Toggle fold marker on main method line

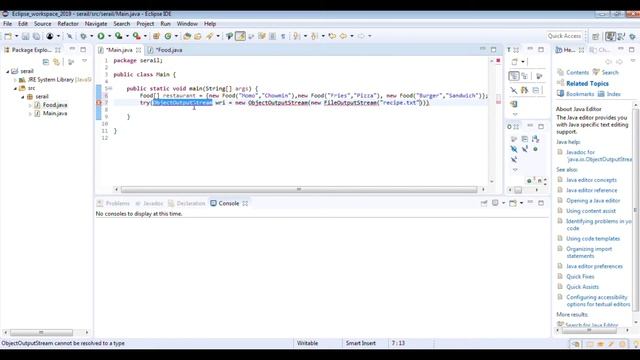pos(109,89)
